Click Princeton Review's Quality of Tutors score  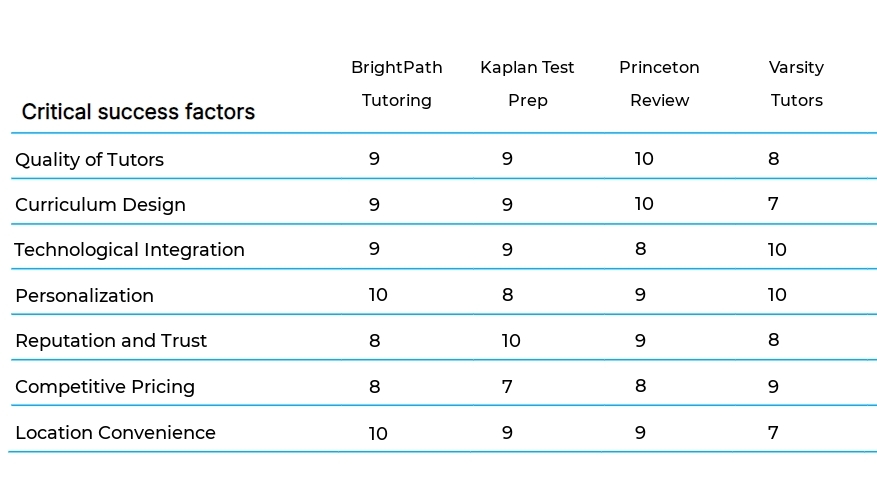(x=644, y=159)
